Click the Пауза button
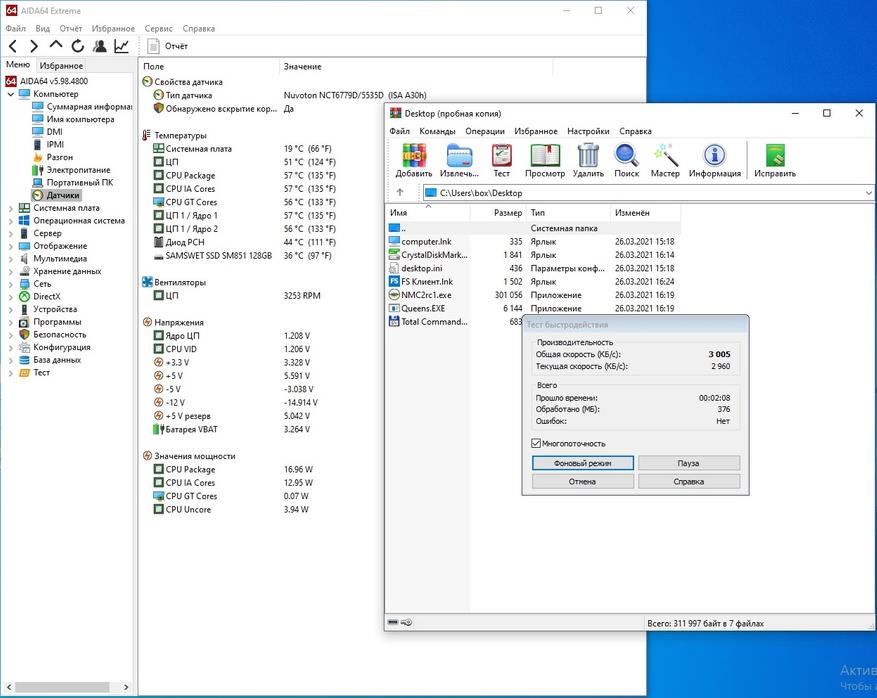Image resolution: width=877 pixels, height=698 pixels. (x=689, y=463)
